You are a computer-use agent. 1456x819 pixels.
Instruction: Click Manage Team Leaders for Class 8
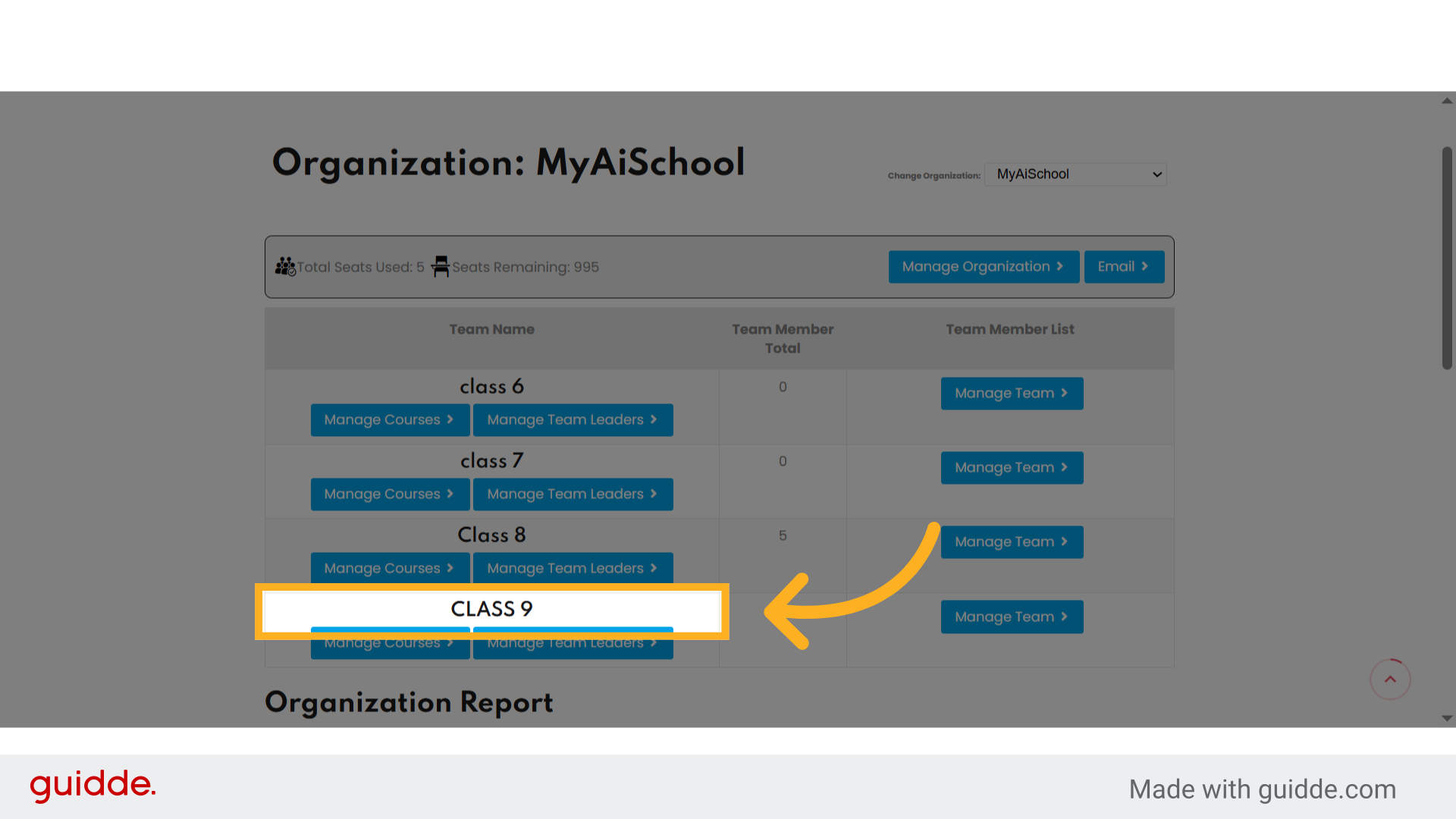(573, 568)
